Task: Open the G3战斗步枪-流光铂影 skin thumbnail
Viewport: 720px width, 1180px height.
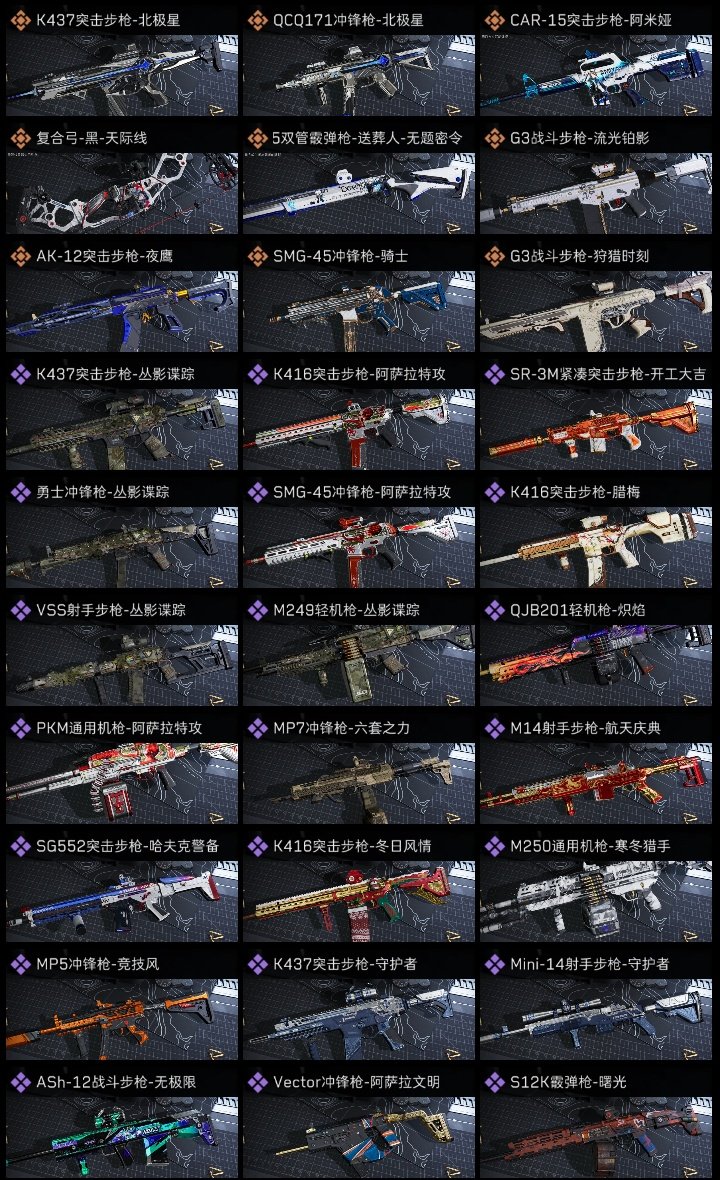Action: click(596, 193)
